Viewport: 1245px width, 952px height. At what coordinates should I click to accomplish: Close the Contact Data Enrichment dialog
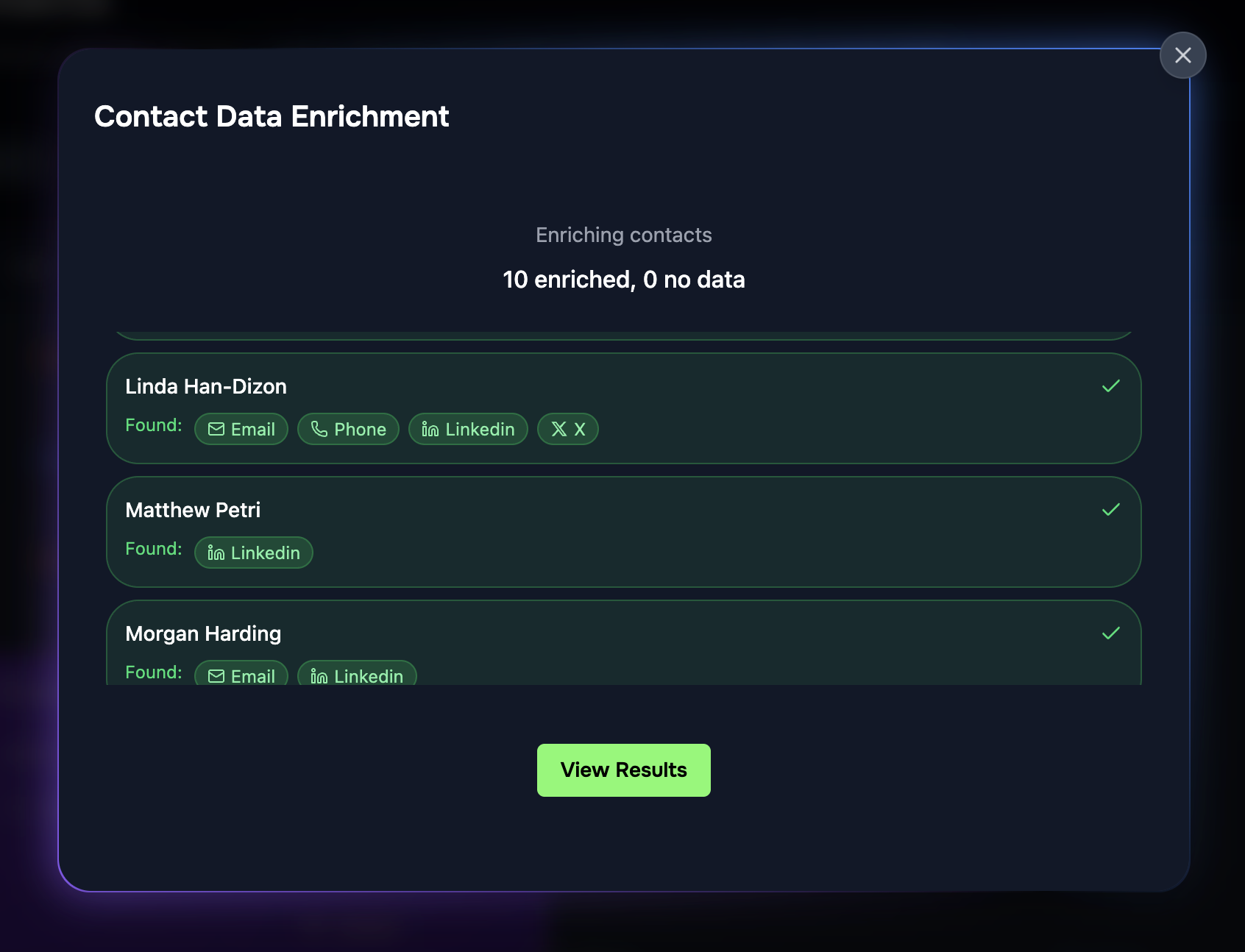tap(1182, 55)
